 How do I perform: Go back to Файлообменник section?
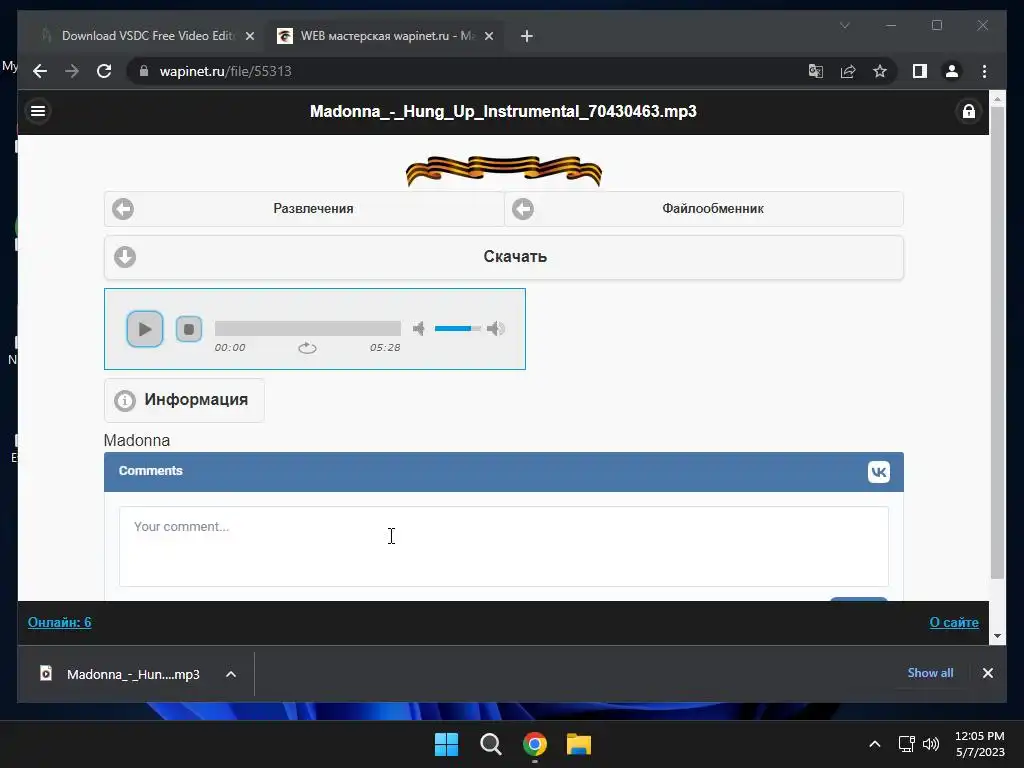[x=704, y=209]
